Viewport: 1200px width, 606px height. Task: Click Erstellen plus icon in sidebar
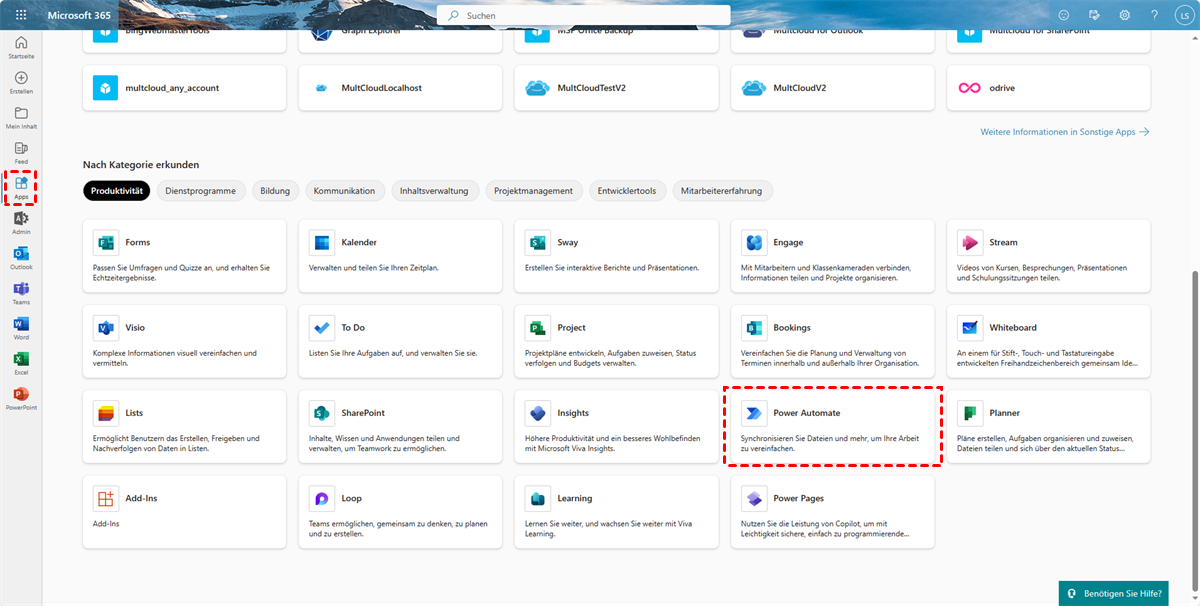tap(21, 82)
